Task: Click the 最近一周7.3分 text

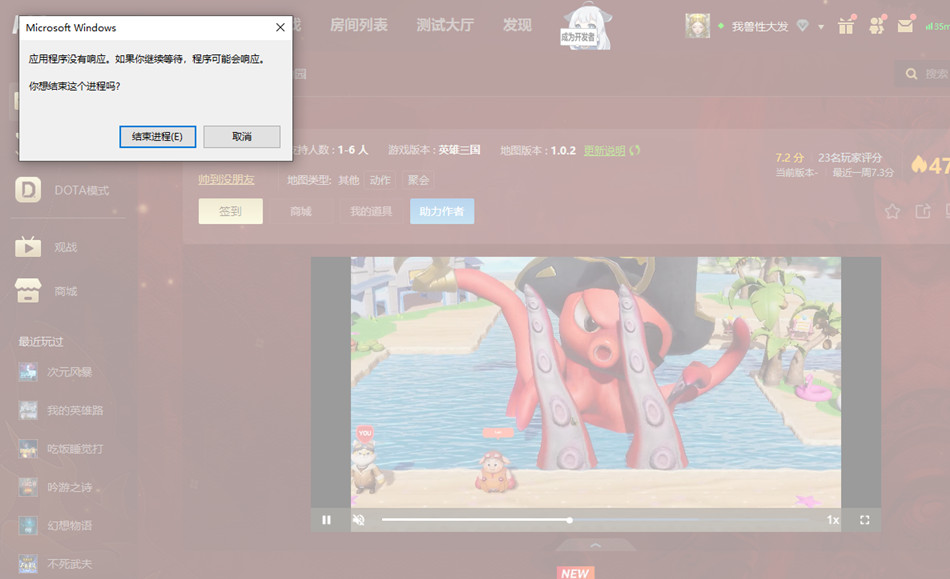Action: (863, 173)
